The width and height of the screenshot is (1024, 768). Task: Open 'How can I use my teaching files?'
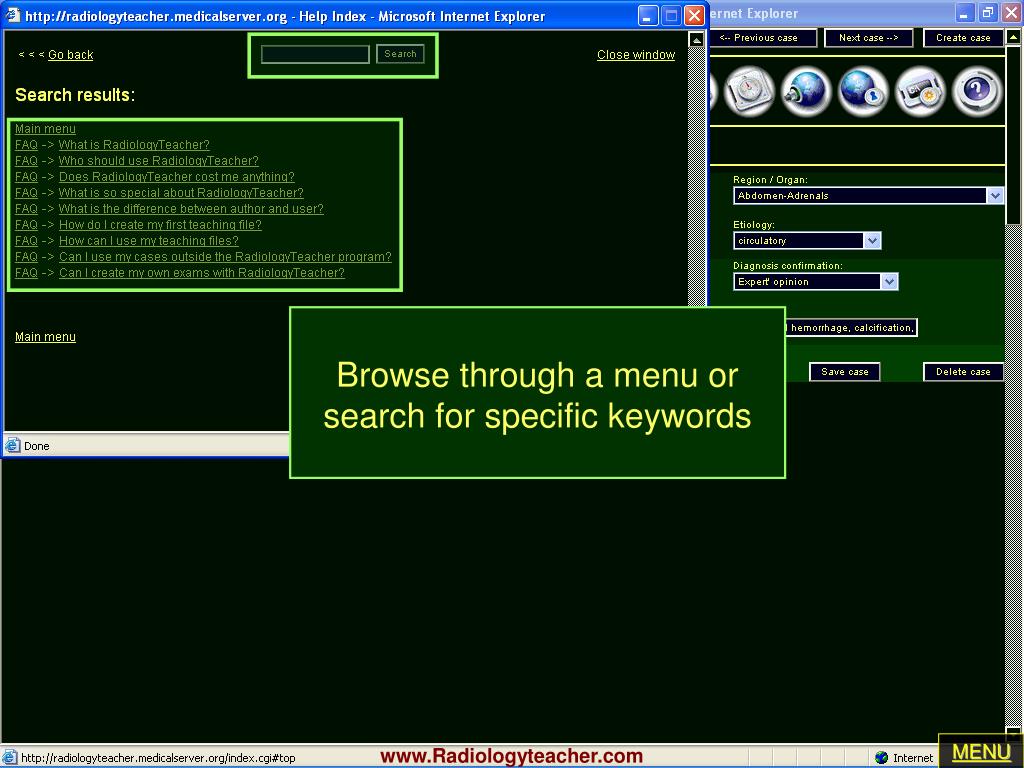point(149,241)
